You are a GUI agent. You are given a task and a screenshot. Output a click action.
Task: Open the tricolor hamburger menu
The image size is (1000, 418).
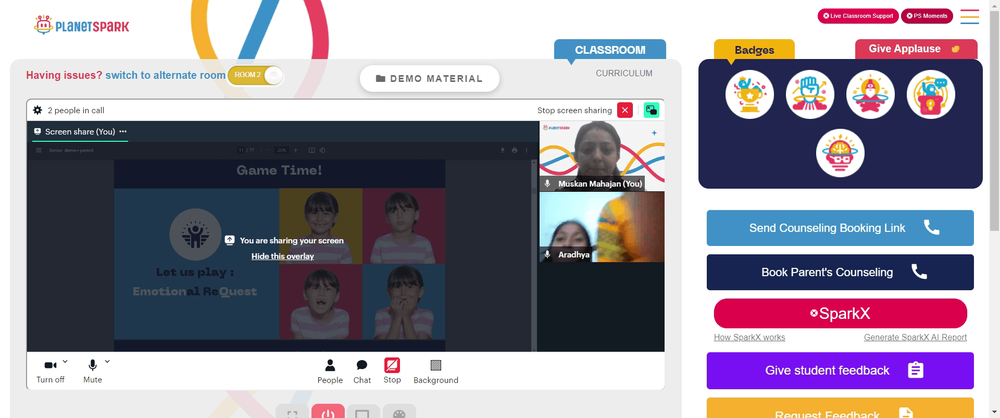[x=969, y=17]
